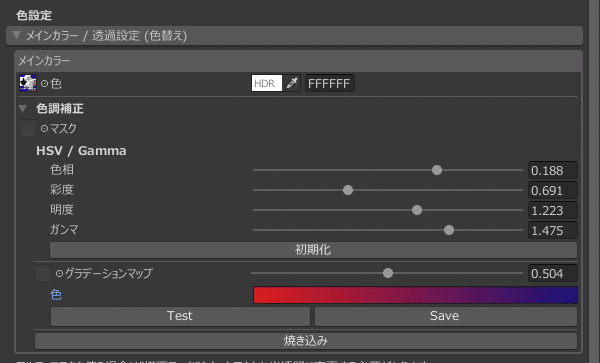Click the 明度 value field 1.223
Image resolution: width=600 pixels, height=363 pixels.
point(553,210)
